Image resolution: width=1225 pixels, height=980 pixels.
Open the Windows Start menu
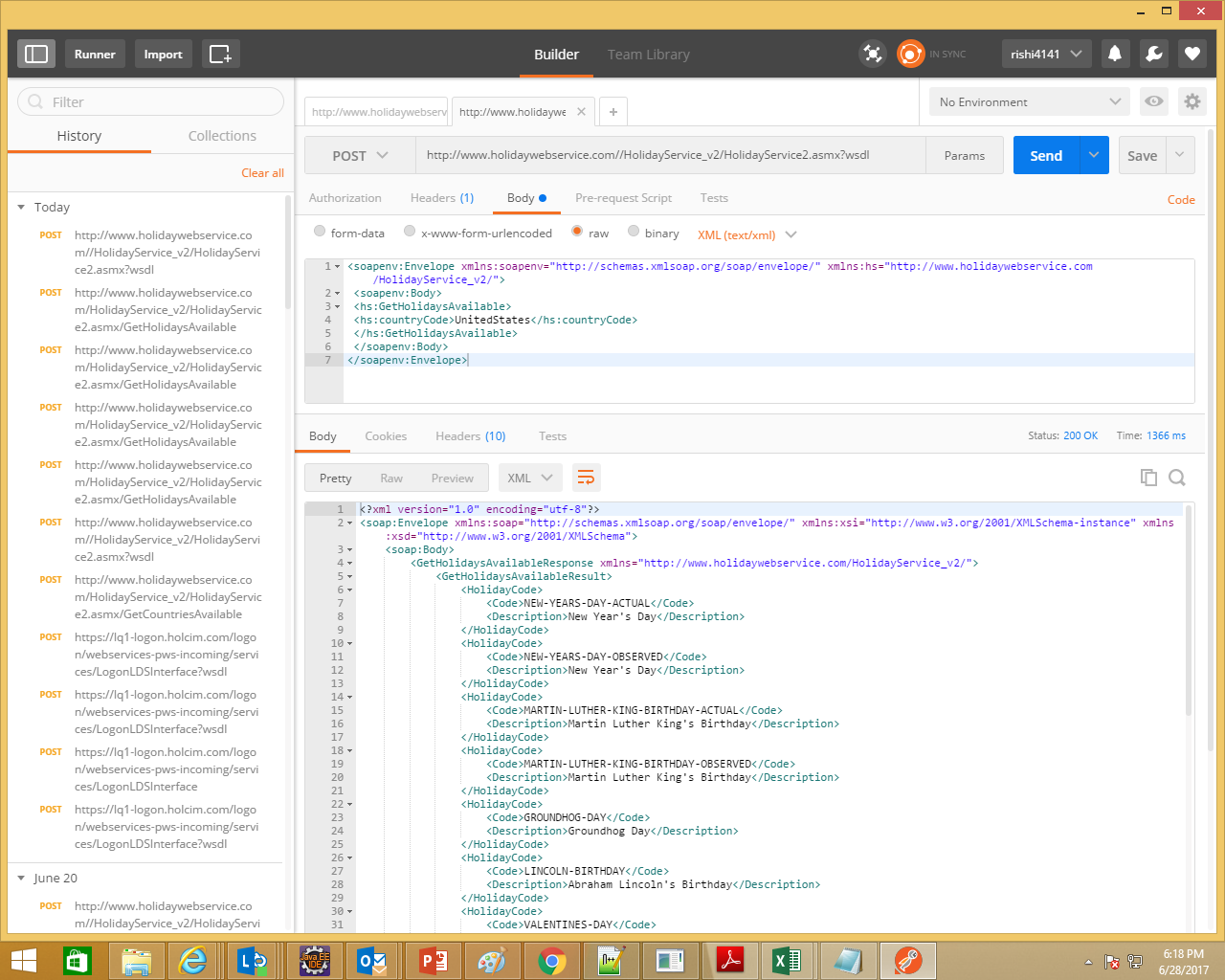(23, 961)
